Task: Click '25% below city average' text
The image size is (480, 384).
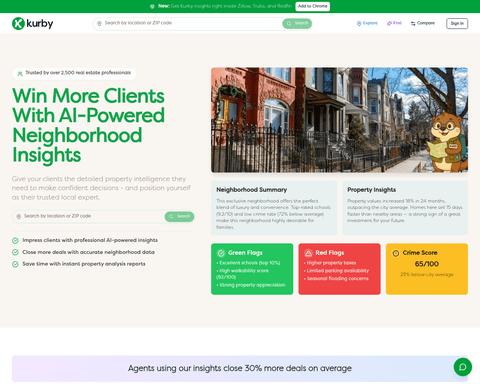Action: [427, 275]
